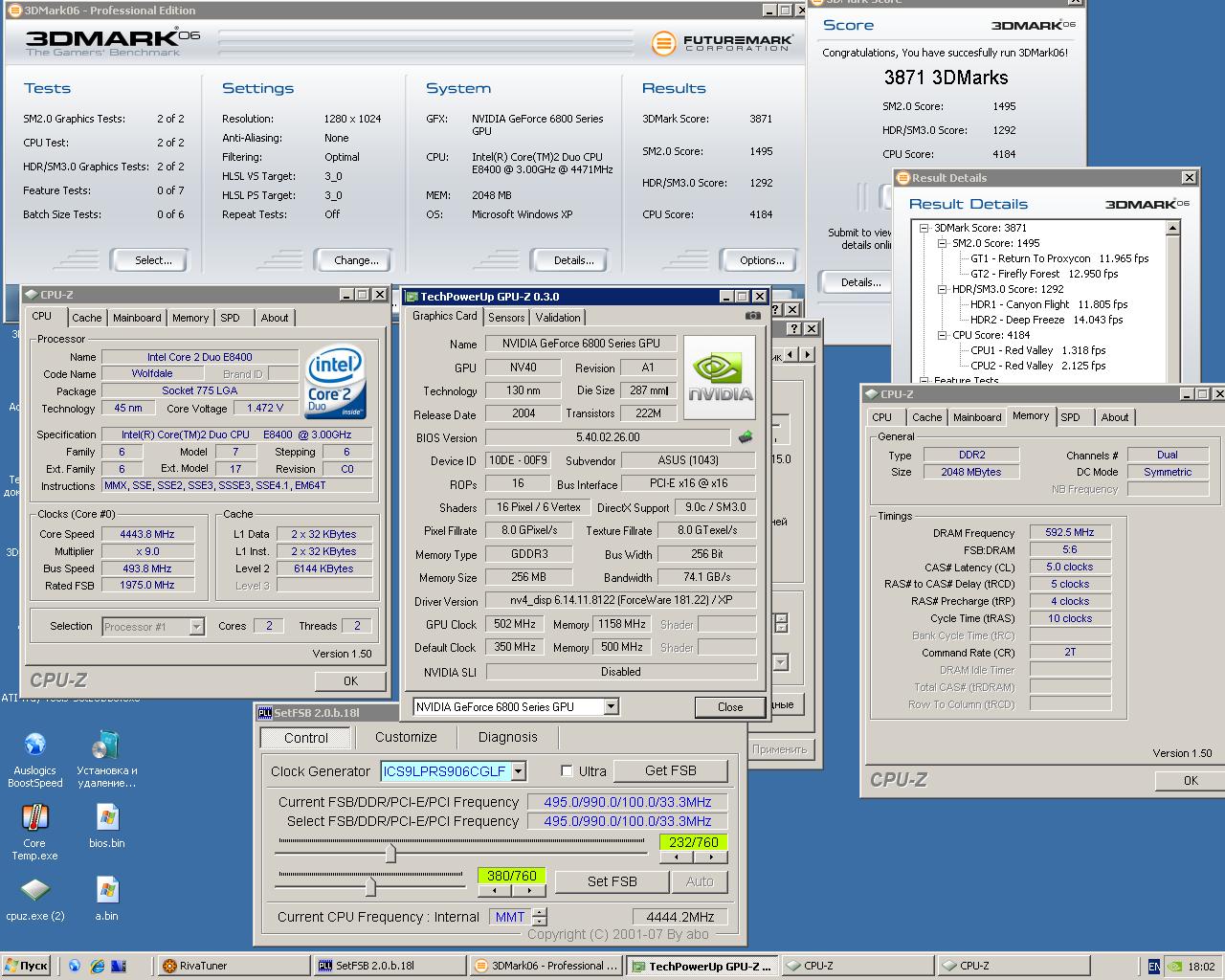The image size is (1225, 980).
Task: Click the Get FSB button
Action: coord(670,770)
